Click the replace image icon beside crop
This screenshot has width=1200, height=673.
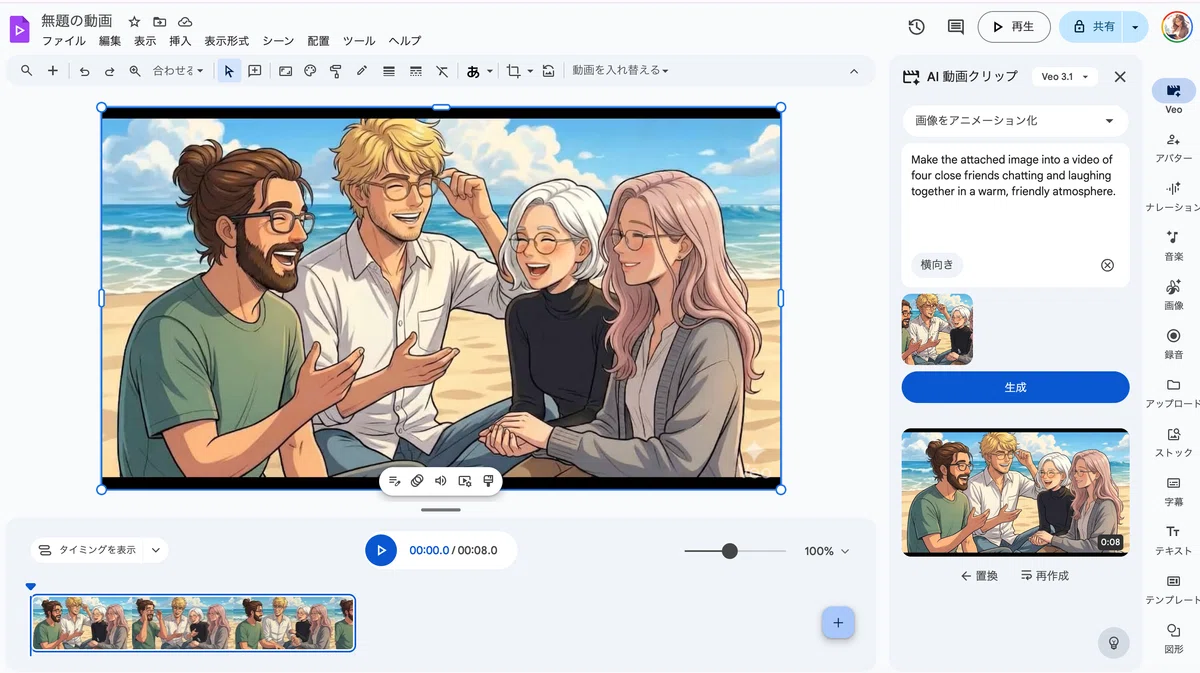548,71
